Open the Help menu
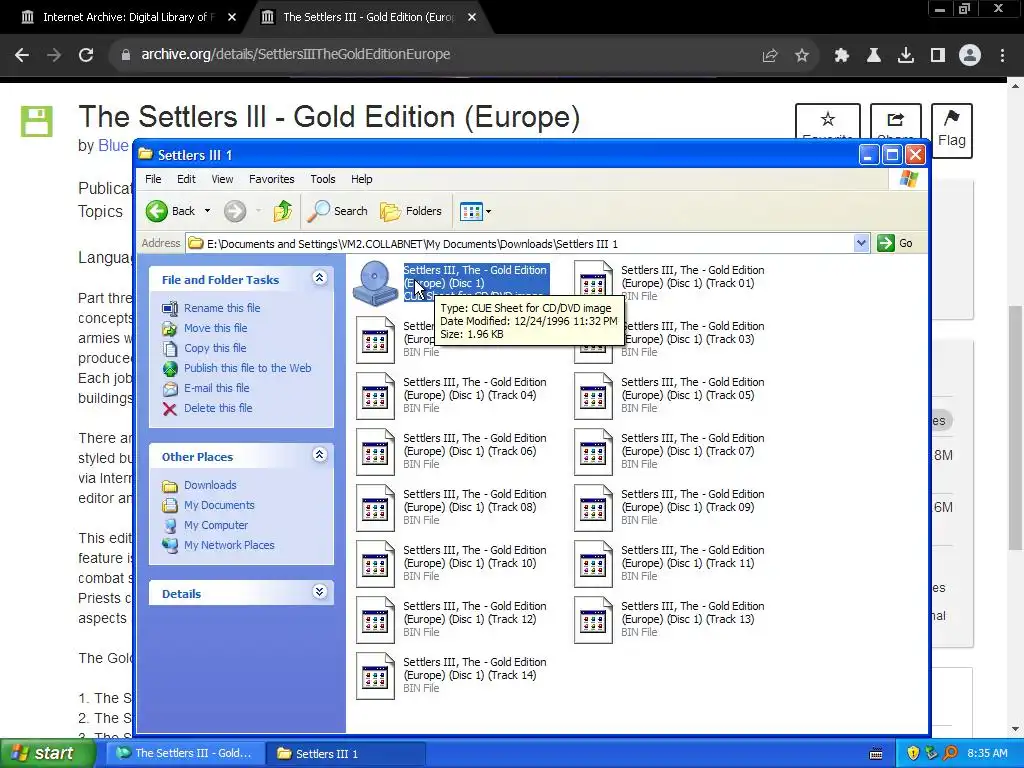Viewport: 1024px width, 768px height. tap(361, 179)
